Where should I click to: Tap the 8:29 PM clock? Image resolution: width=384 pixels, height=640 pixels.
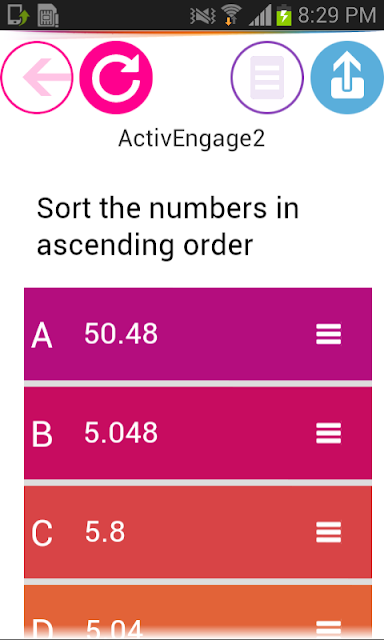tap(337, 16)
